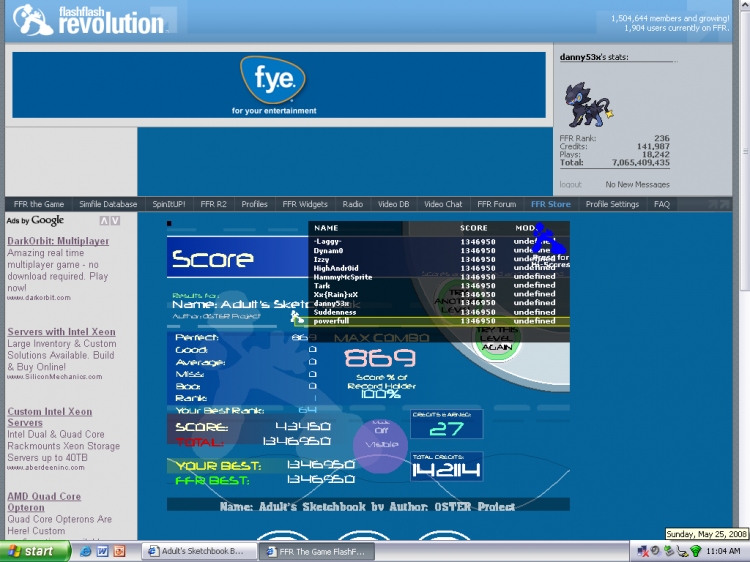Open the FFR the Game menu item
The height and width of the screenshot is (562, 750).
[39, 204]
